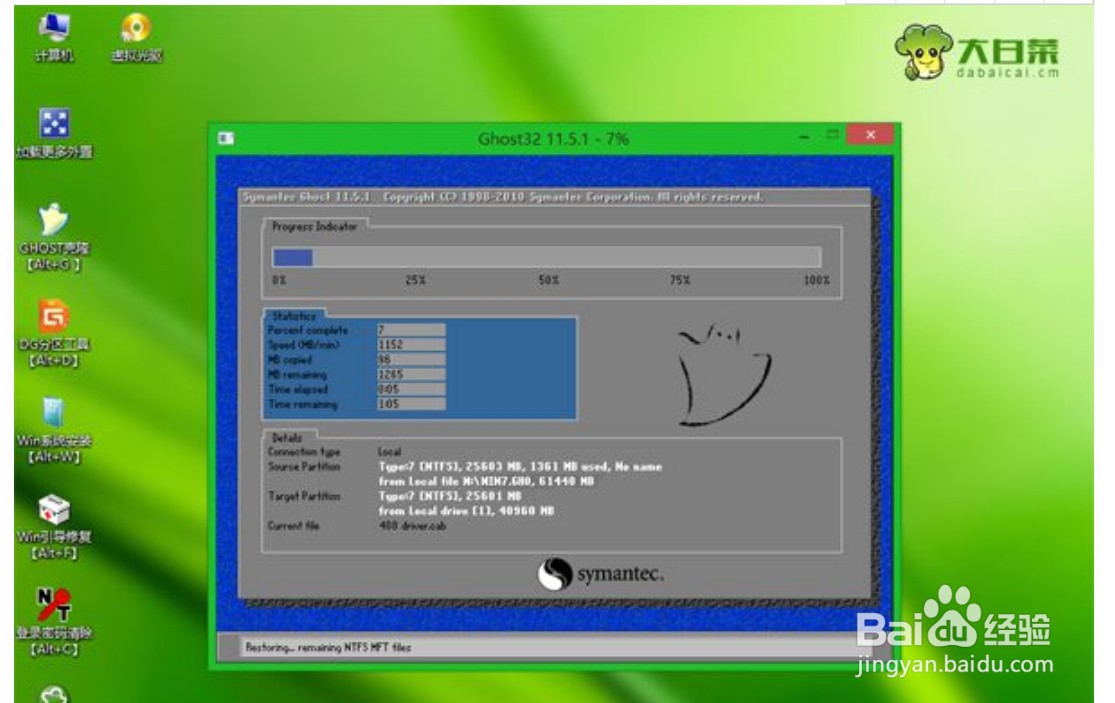The height and width of the screenshot is (703, 1115).
Task: Click the Connection type value Local
Action: click(390, 451)
